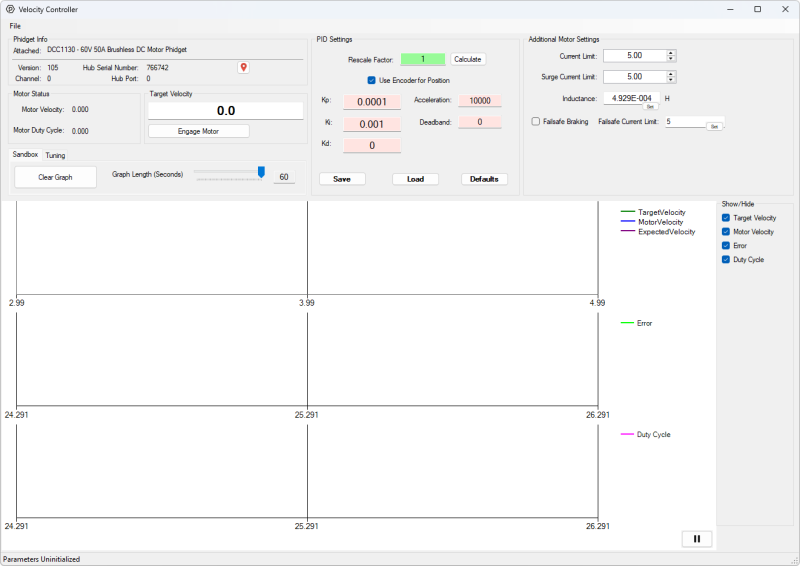The width and height of the screenshot is (800, 566).
Task: Enable the Failsafe Braking checkbox
Action: point(536,121)
